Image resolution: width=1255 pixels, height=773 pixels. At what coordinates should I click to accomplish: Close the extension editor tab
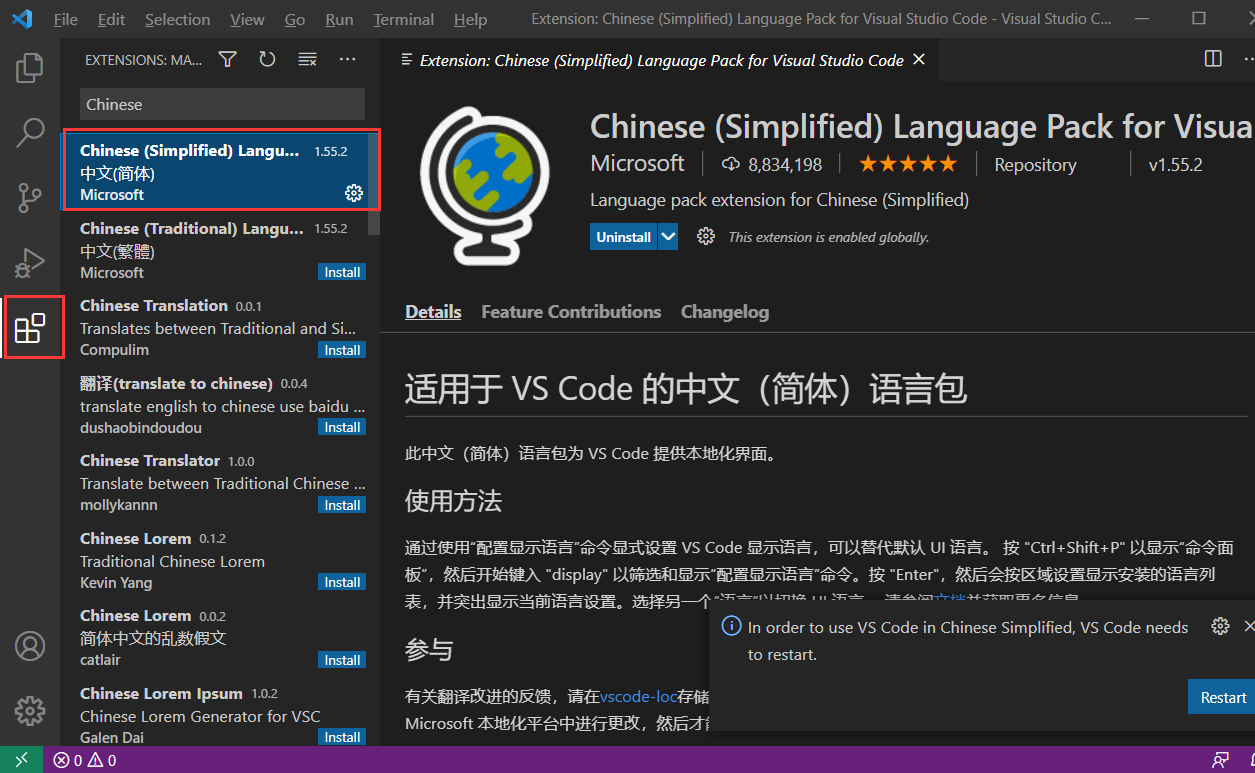tap(919, 60)
